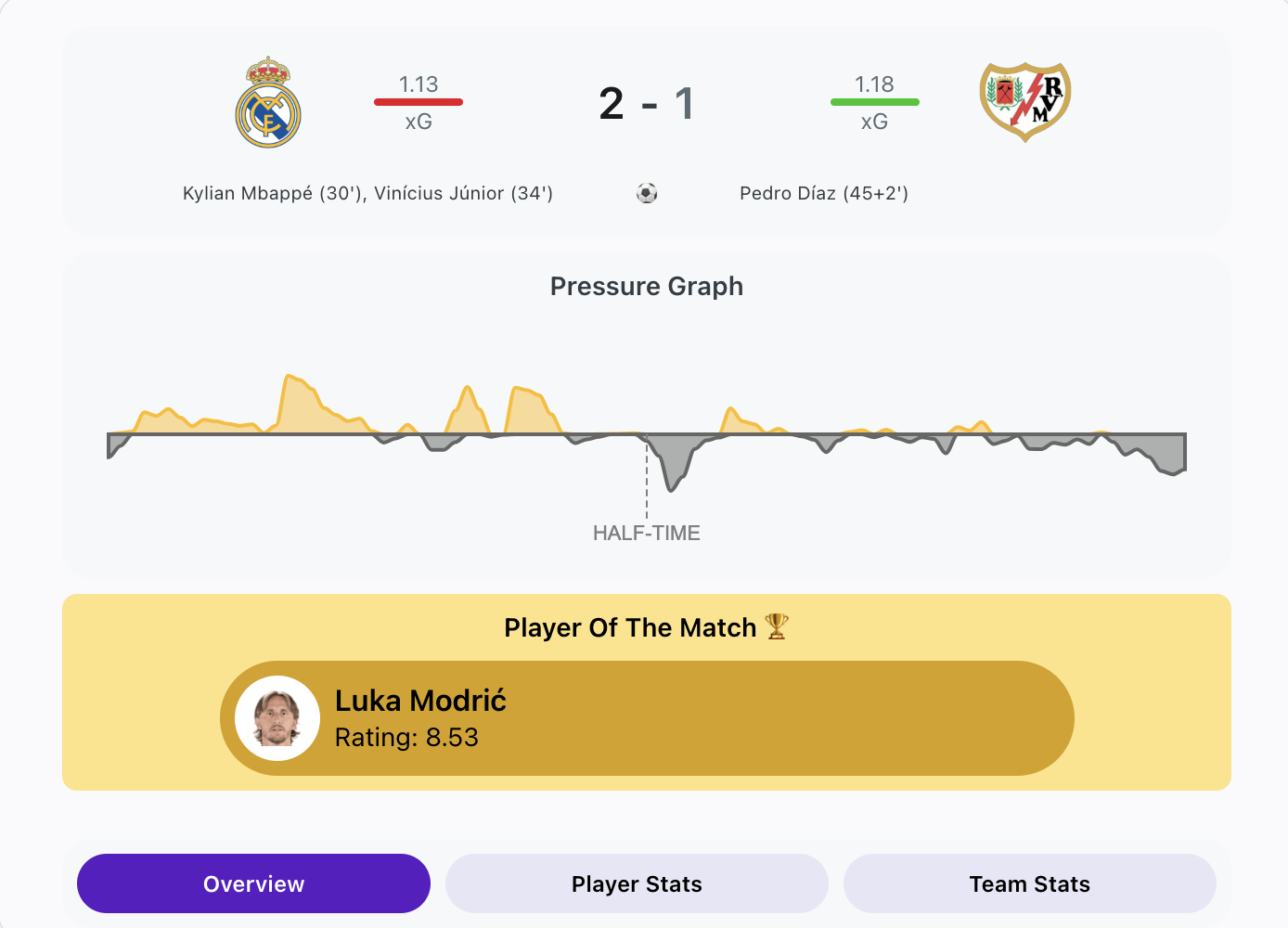Click the Vinícius Júnior (34') scorer text
Image resolution: width=1288 pixels, height=928 pixels.
(x=464, y=193)
